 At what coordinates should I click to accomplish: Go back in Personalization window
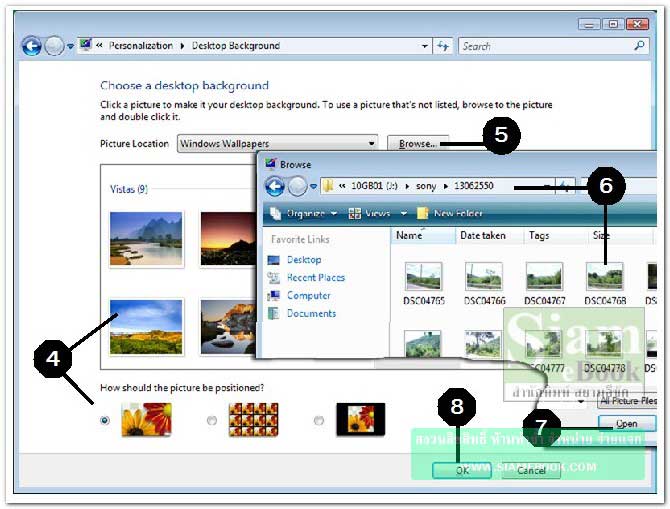[x=32, y=46]
